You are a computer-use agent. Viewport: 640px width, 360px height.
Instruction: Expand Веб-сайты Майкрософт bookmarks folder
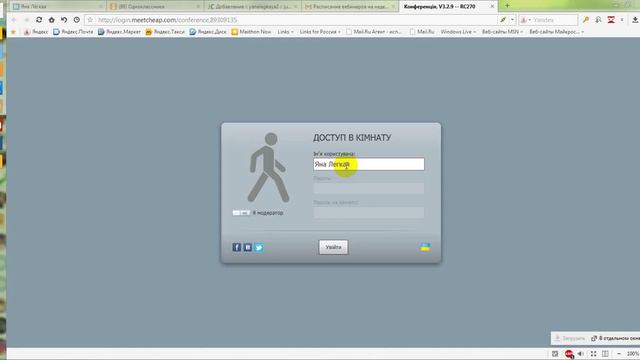(556, 31)
